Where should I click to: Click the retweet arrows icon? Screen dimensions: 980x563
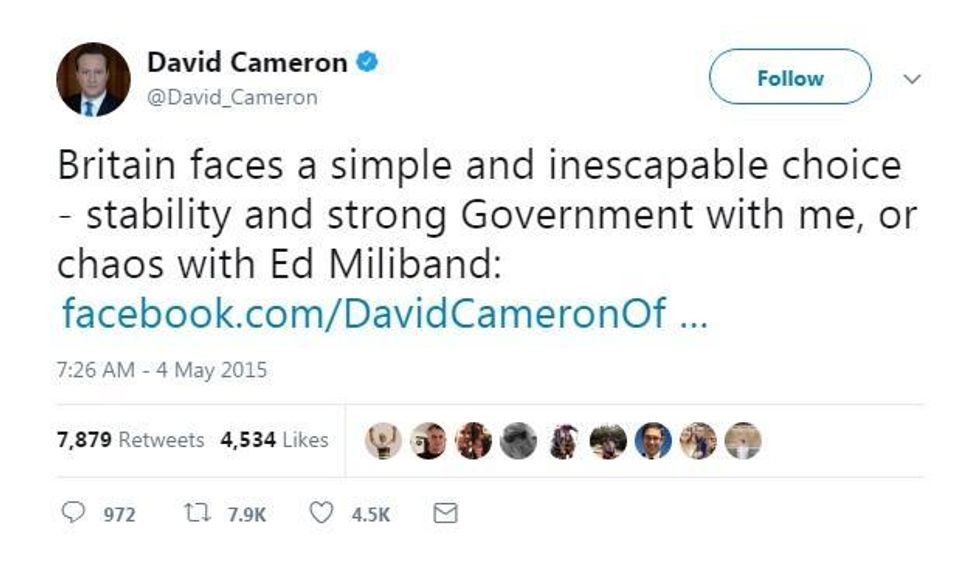point(196,514)
